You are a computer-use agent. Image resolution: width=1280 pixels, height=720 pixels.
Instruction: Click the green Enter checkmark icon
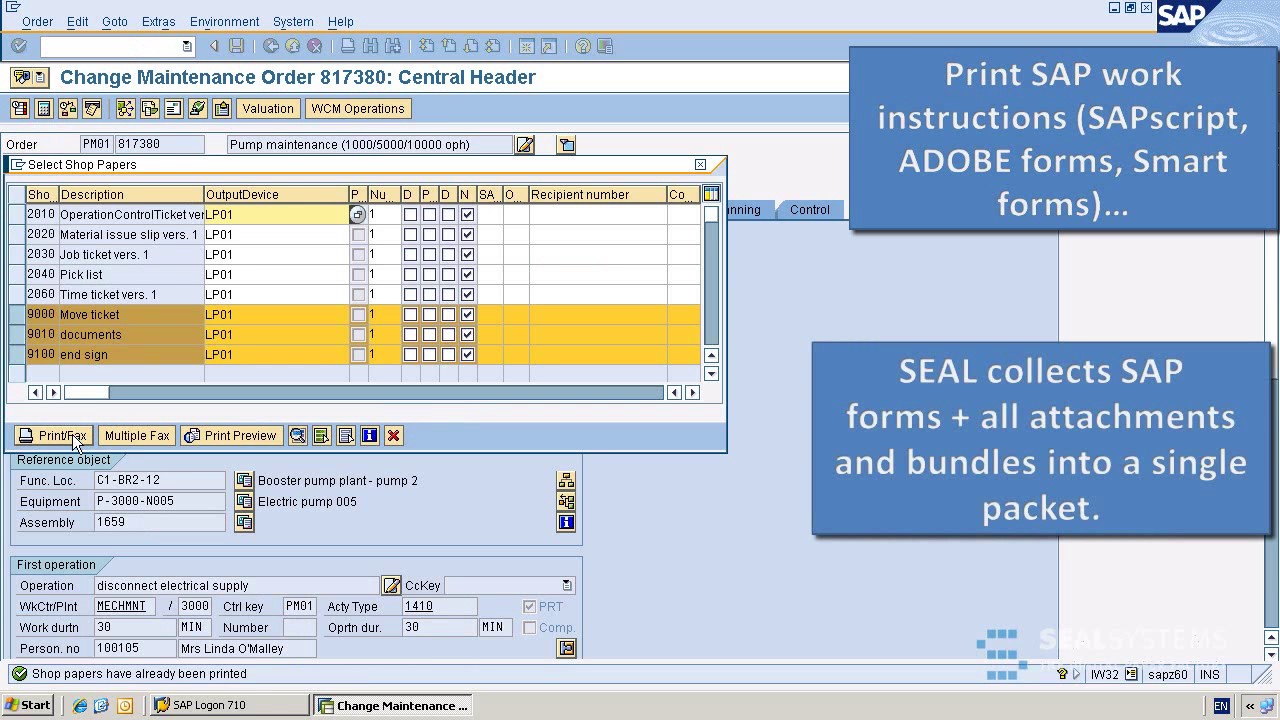pos(19,46)
